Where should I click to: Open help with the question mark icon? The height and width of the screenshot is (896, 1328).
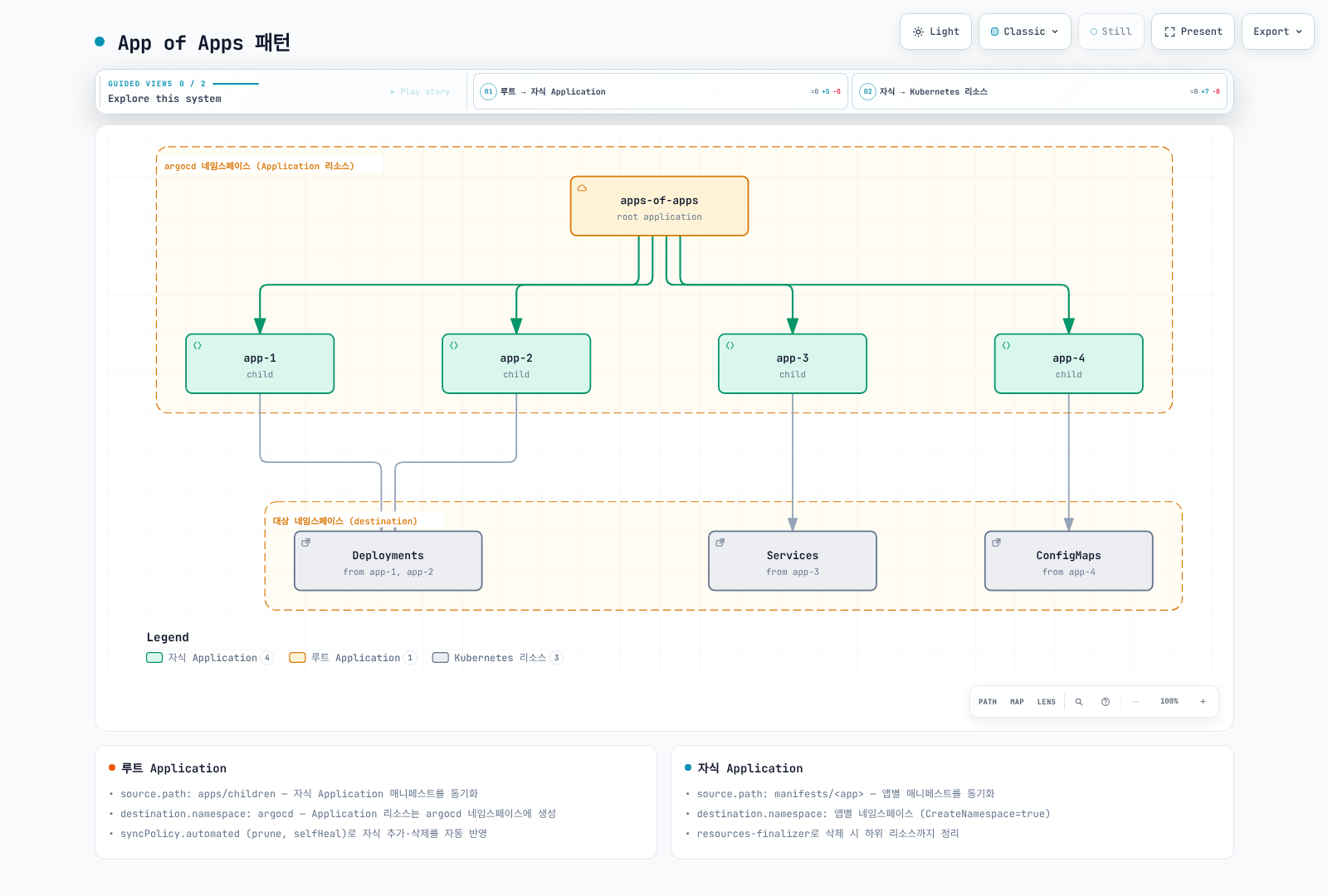[x=1106, y=702]
